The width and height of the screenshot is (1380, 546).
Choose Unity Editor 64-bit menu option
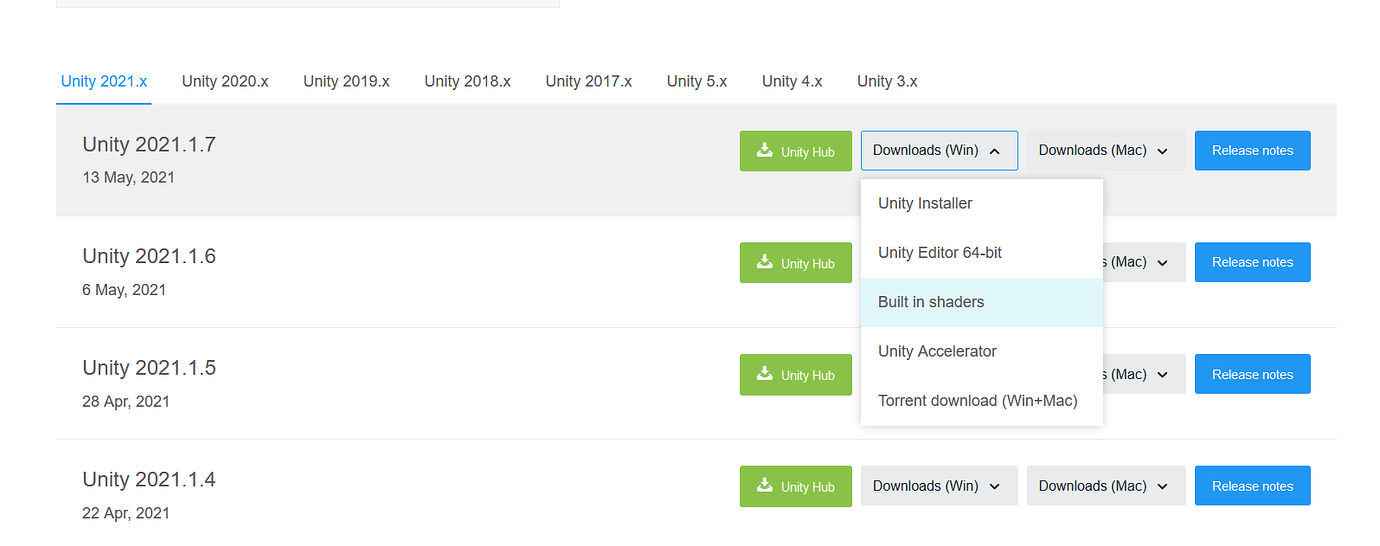coord(940,253)
